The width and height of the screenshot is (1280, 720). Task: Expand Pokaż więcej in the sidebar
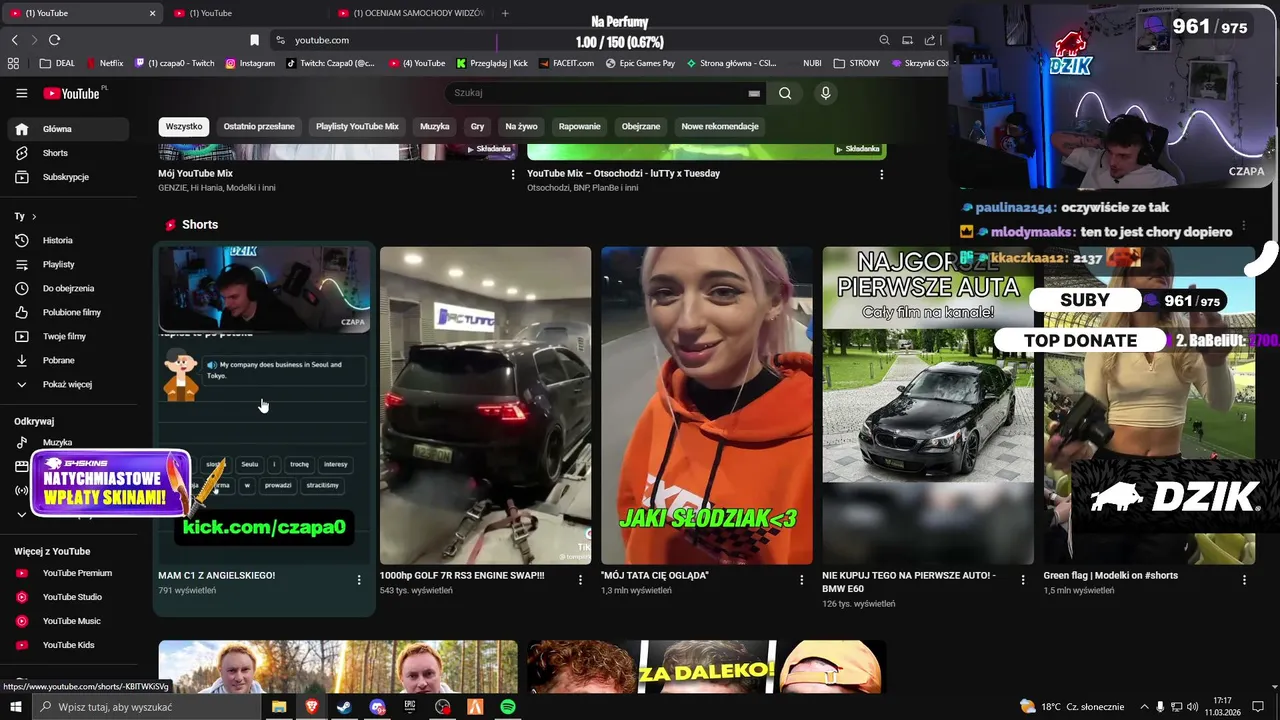[68, 384]
